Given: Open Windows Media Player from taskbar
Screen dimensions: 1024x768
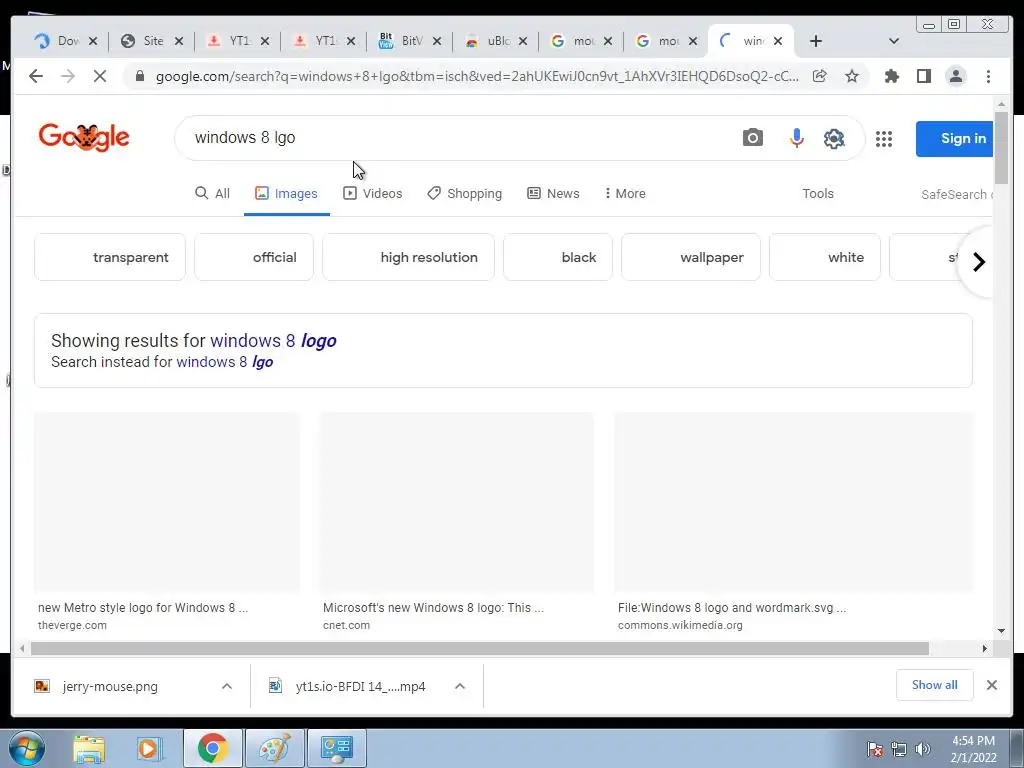Looking at the screenshot, I should pos(150,748).
